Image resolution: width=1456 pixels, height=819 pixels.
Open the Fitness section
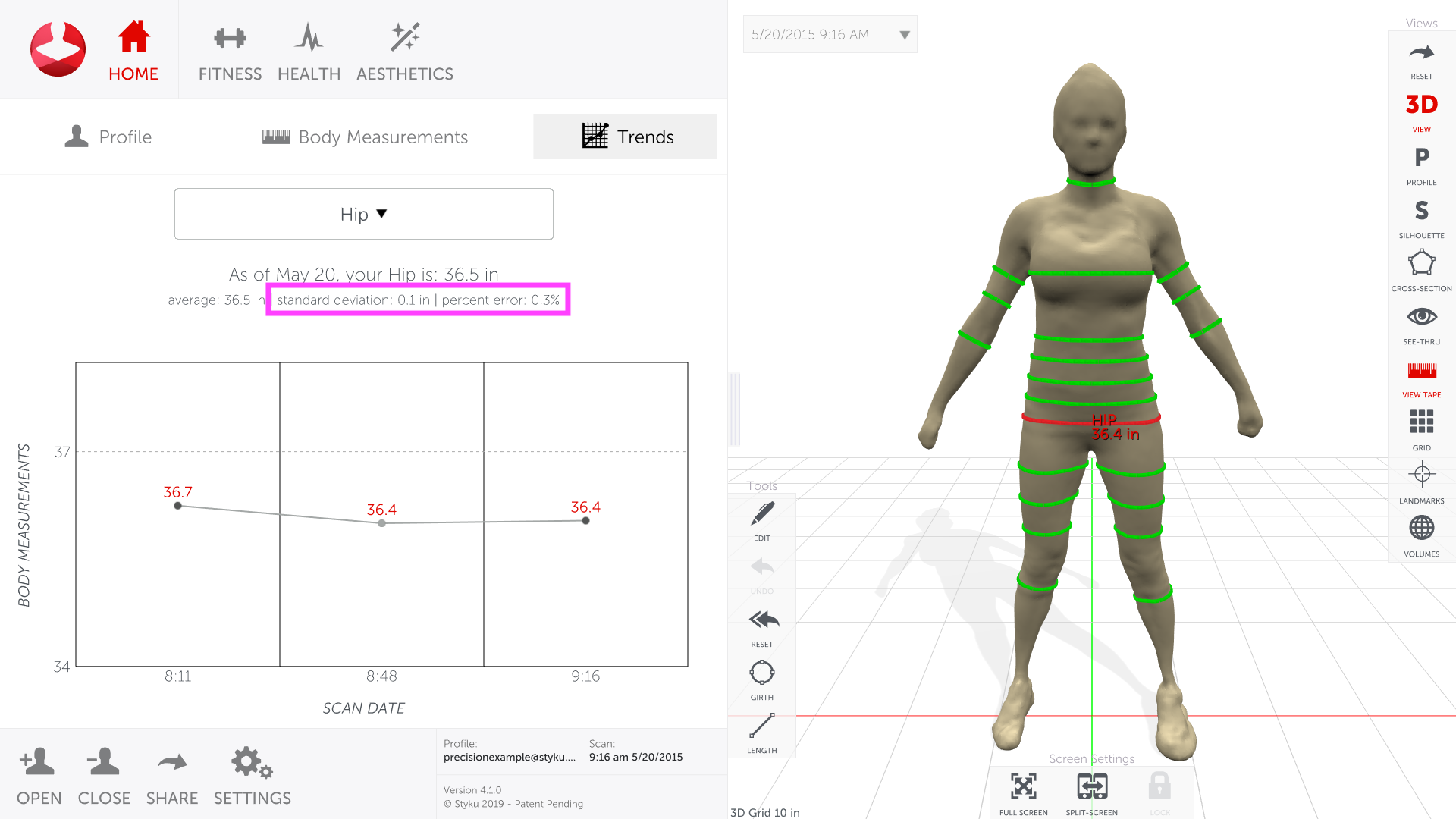click(x=230, y=52)
